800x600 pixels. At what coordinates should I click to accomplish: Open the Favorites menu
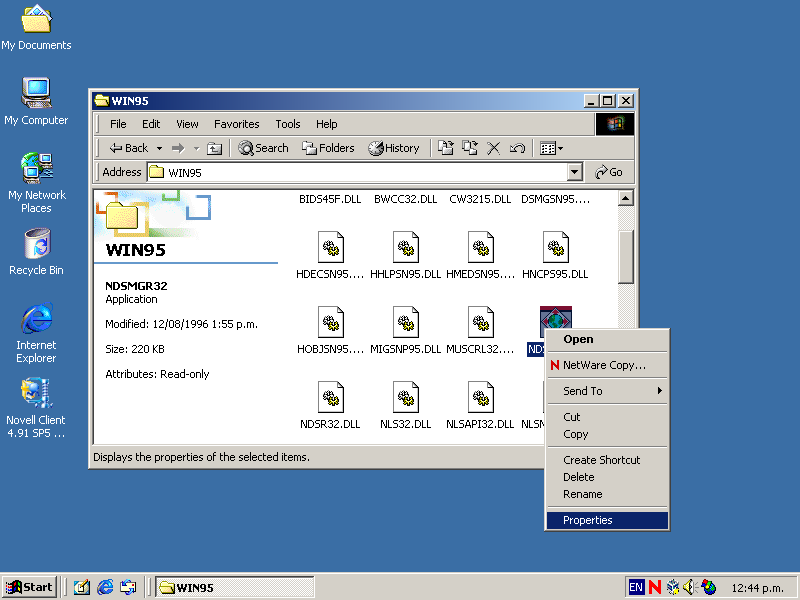coord(237,124)
